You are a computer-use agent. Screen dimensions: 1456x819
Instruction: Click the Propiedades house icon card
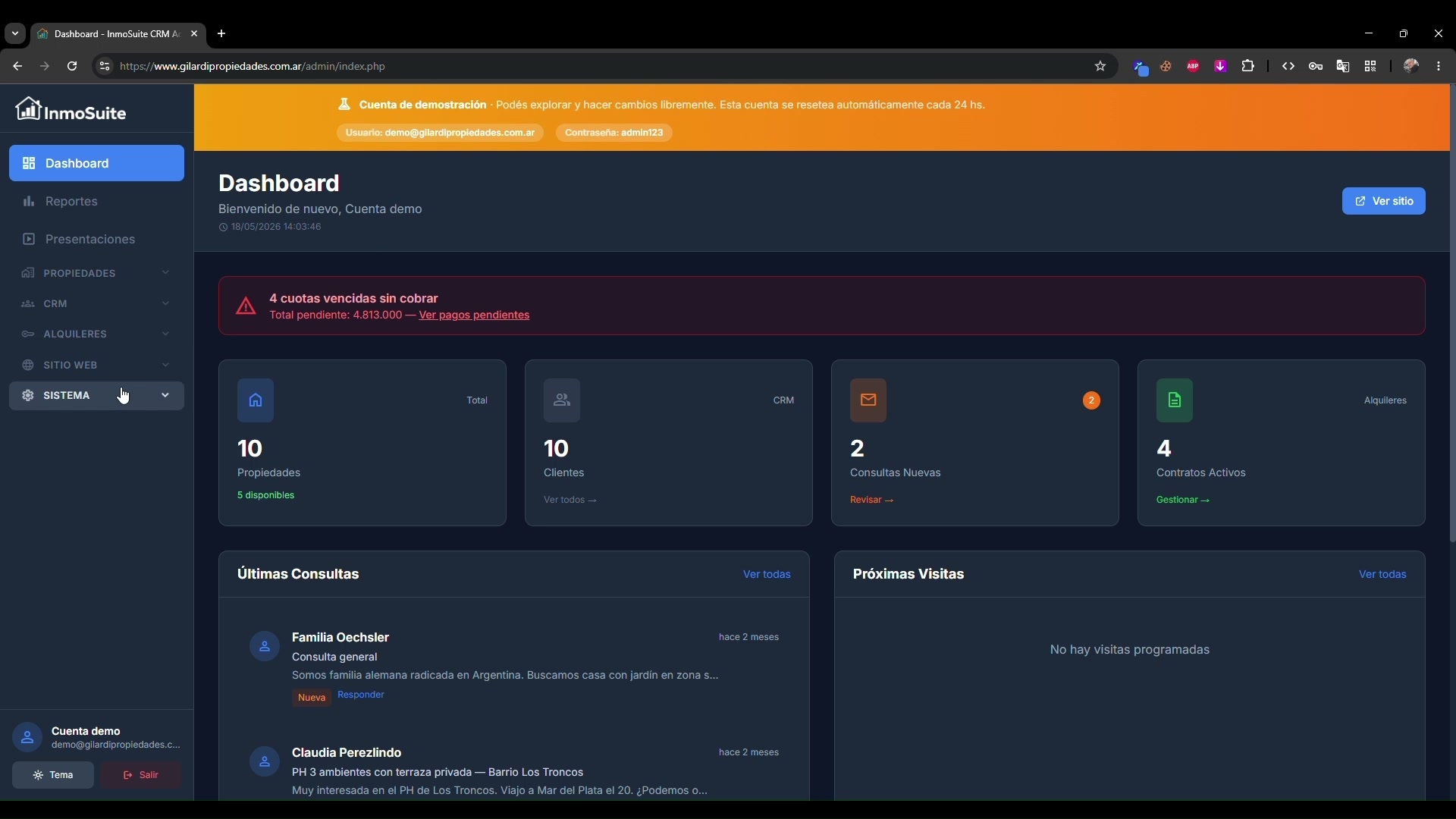256,400
